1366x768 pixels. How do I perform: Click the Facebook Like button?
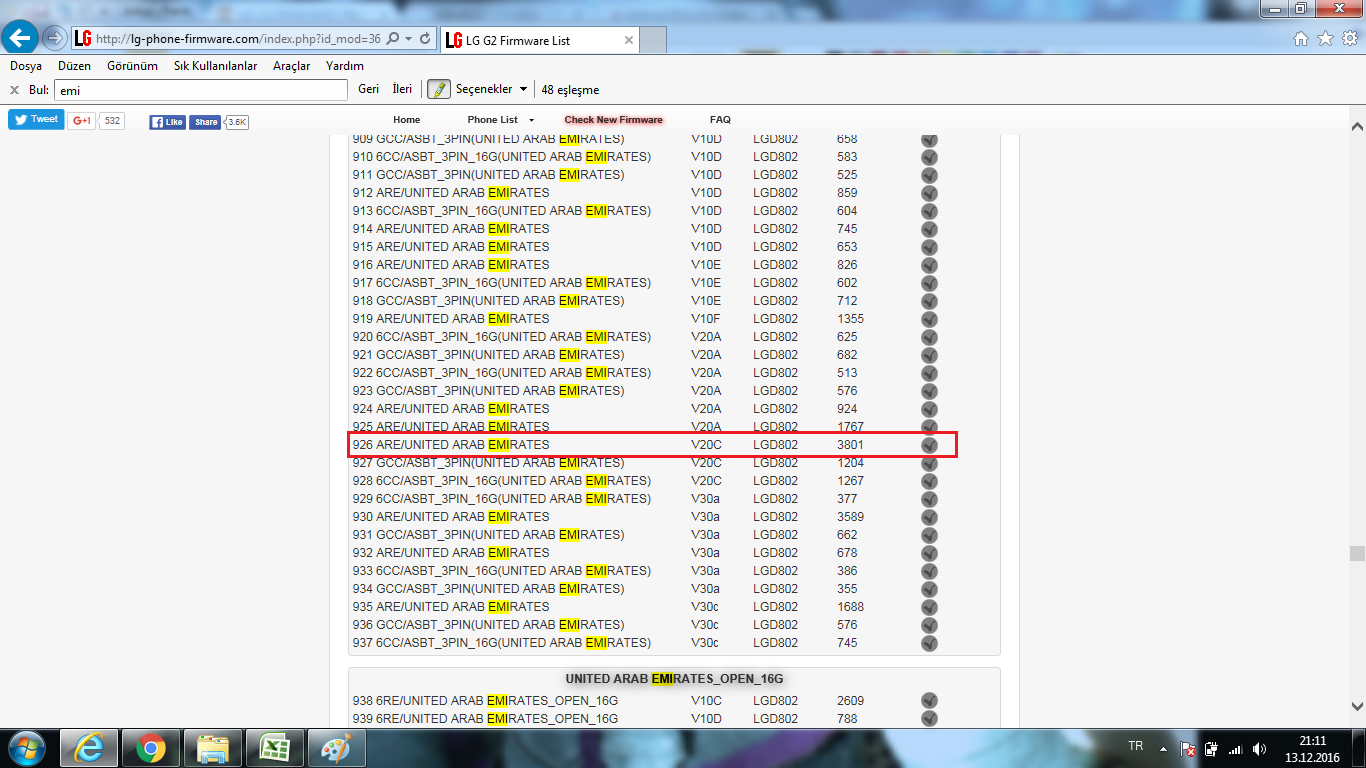point(168,122)
